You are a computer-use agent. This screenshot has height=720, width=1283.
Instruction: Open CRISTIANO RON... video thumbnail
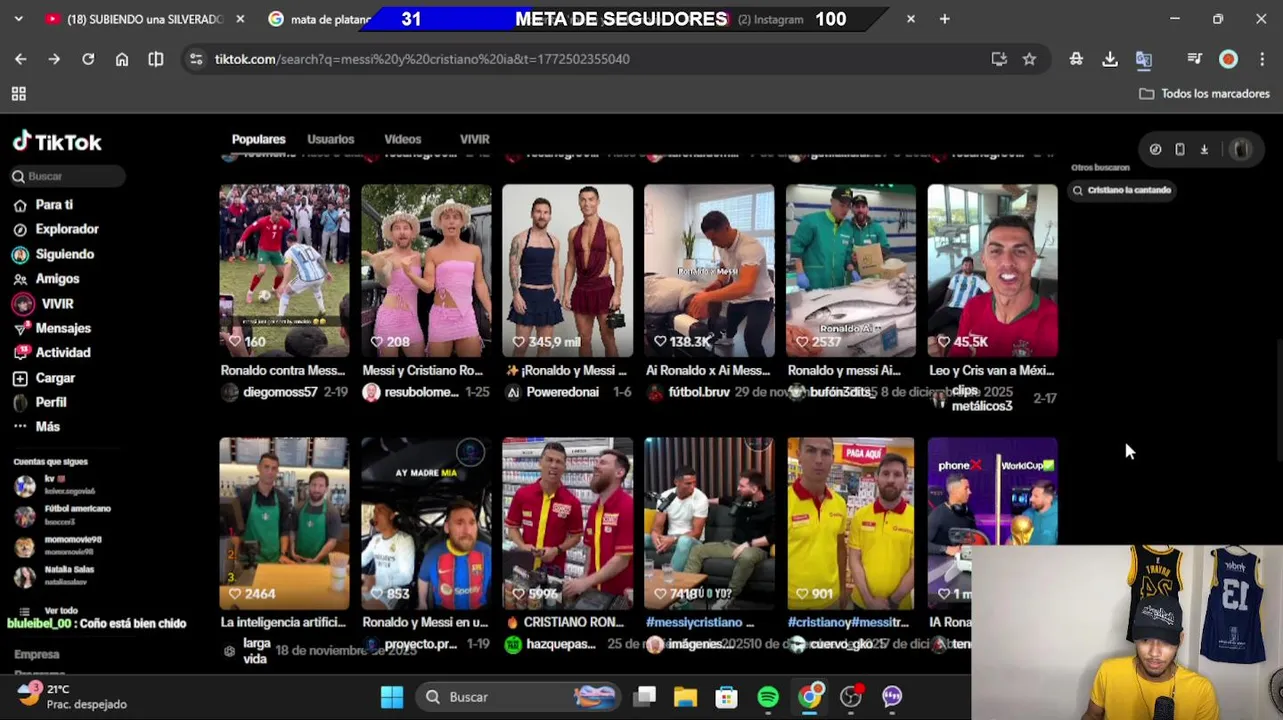click(x=567, y=523)
